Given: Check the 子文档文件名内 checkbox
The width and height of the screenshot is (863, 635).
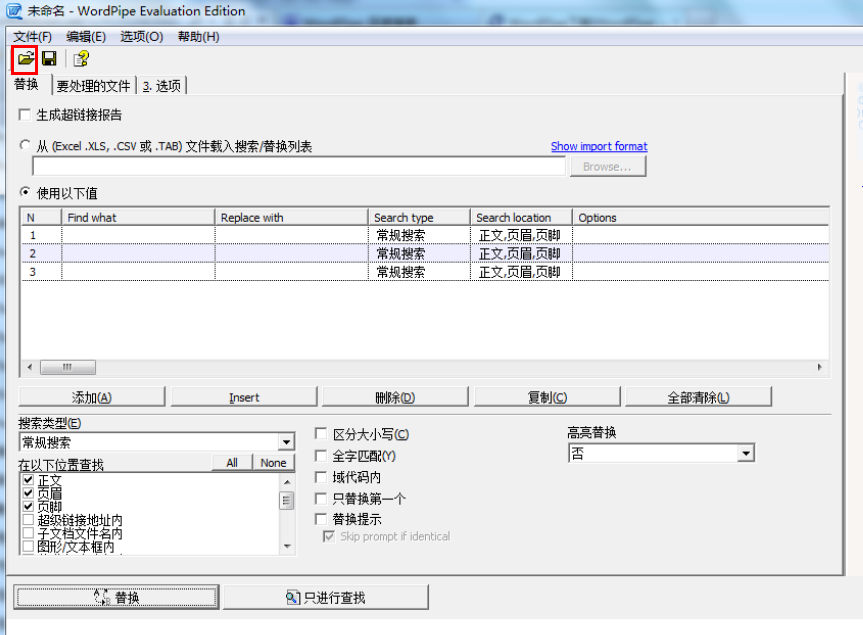Looking at the screenshot, I should (29, 533).
